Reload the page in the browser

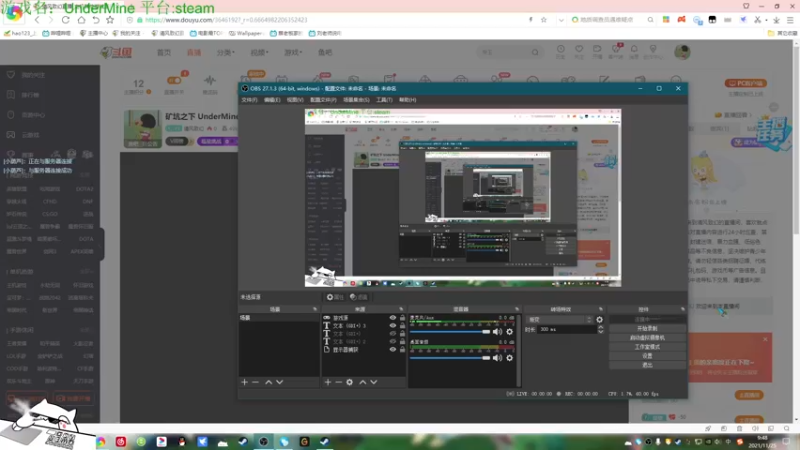click(65, 20)
